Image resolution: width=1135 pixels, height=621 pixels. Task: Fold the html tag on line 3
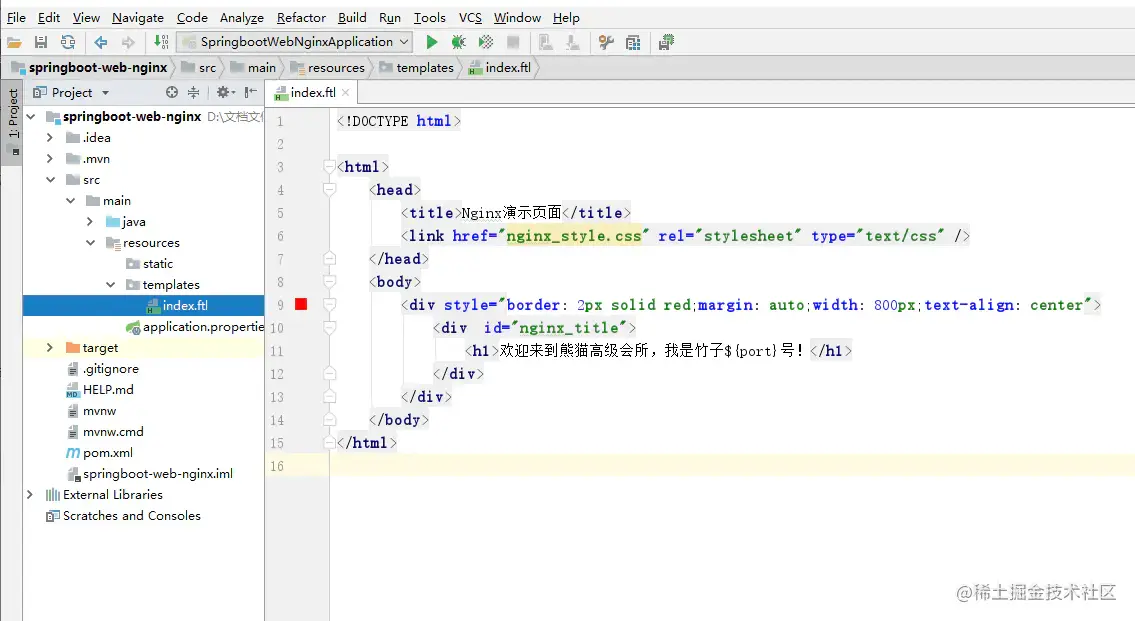tap(329, 167)
